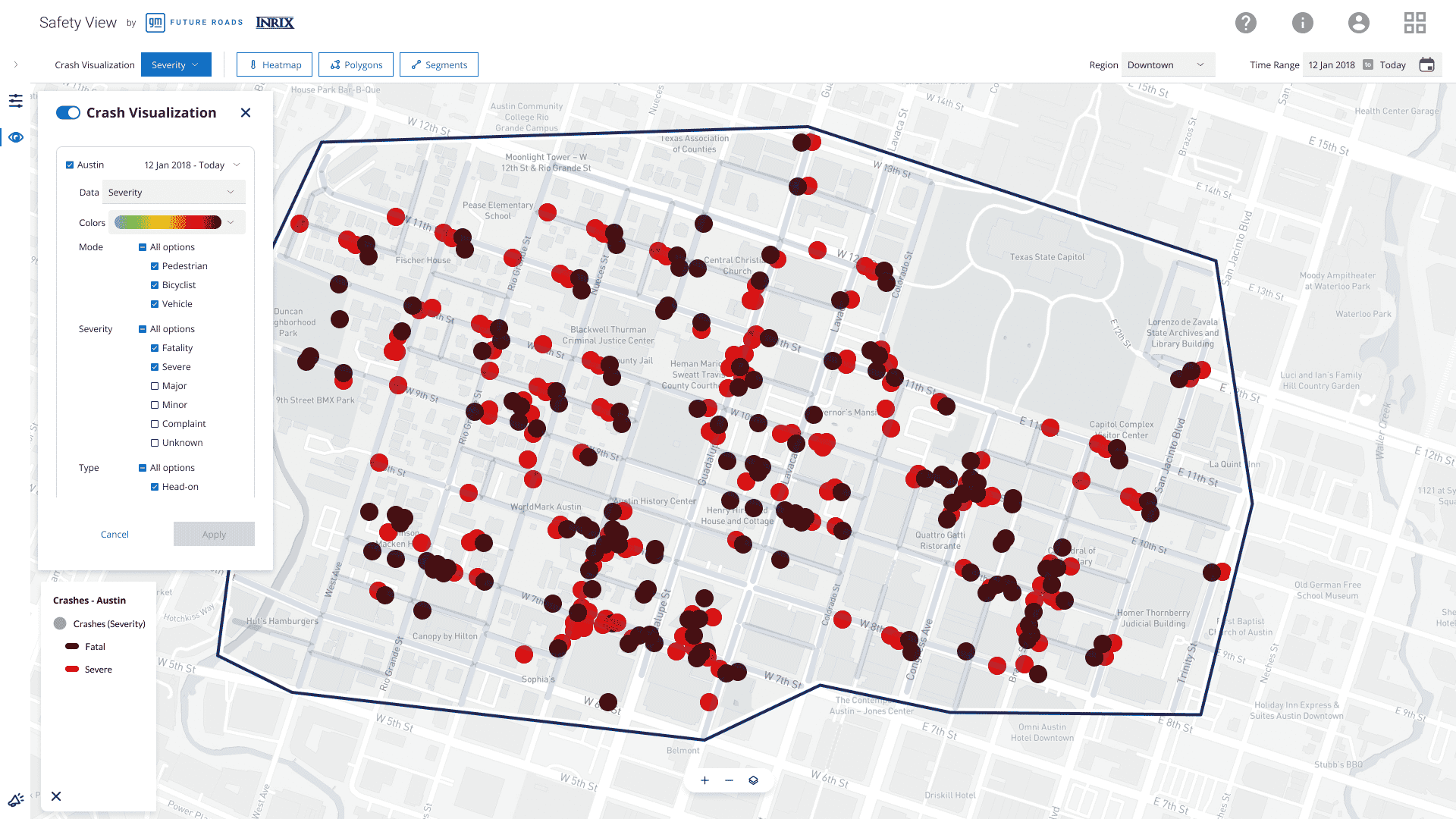Screen dimensions: 1456x819
Task: Uncheck the Fatality checkbox
Action: [x=155, y=348]
